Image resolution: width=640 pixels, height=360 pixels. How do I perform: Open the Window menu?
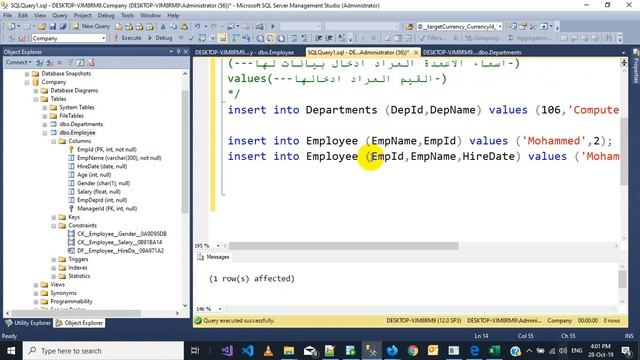point(150,16)
